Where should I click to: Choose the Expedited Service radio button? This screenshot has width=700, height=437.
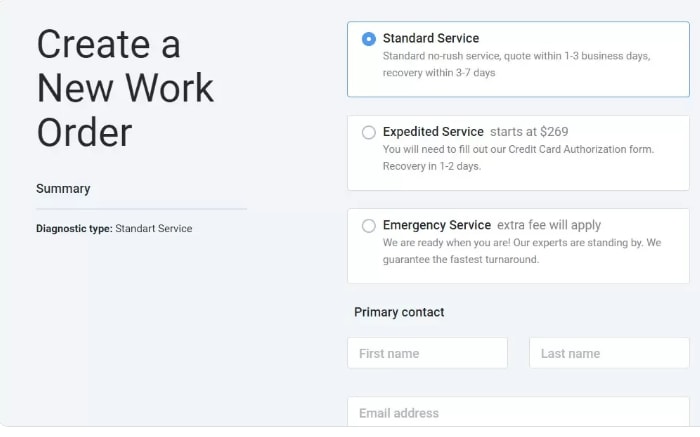(x=369, y=132)
